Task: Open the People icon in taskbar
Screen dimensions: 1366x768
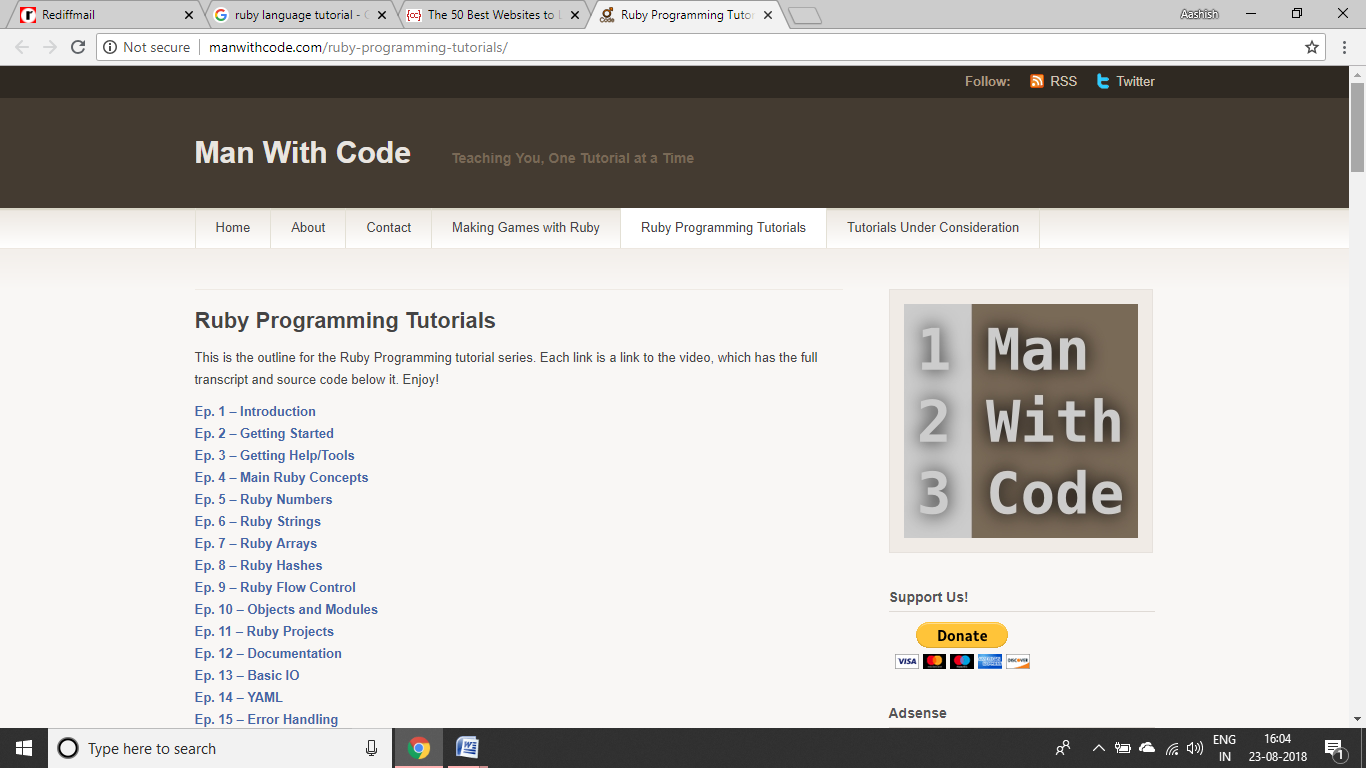Action: (x=1063, y=748)
